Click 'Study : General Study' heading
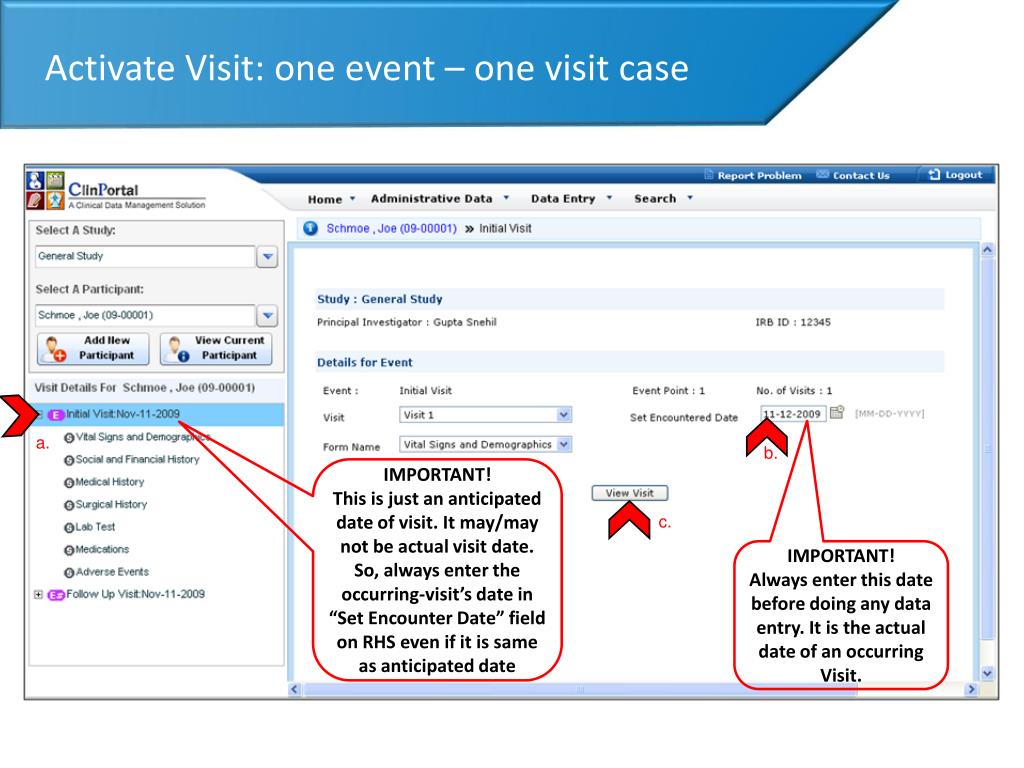The height and width of the screenshot is (768, 1024). (379, 299)
